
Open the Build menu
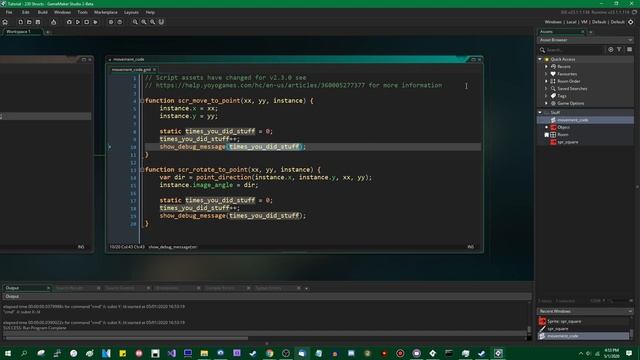point(42,12)
